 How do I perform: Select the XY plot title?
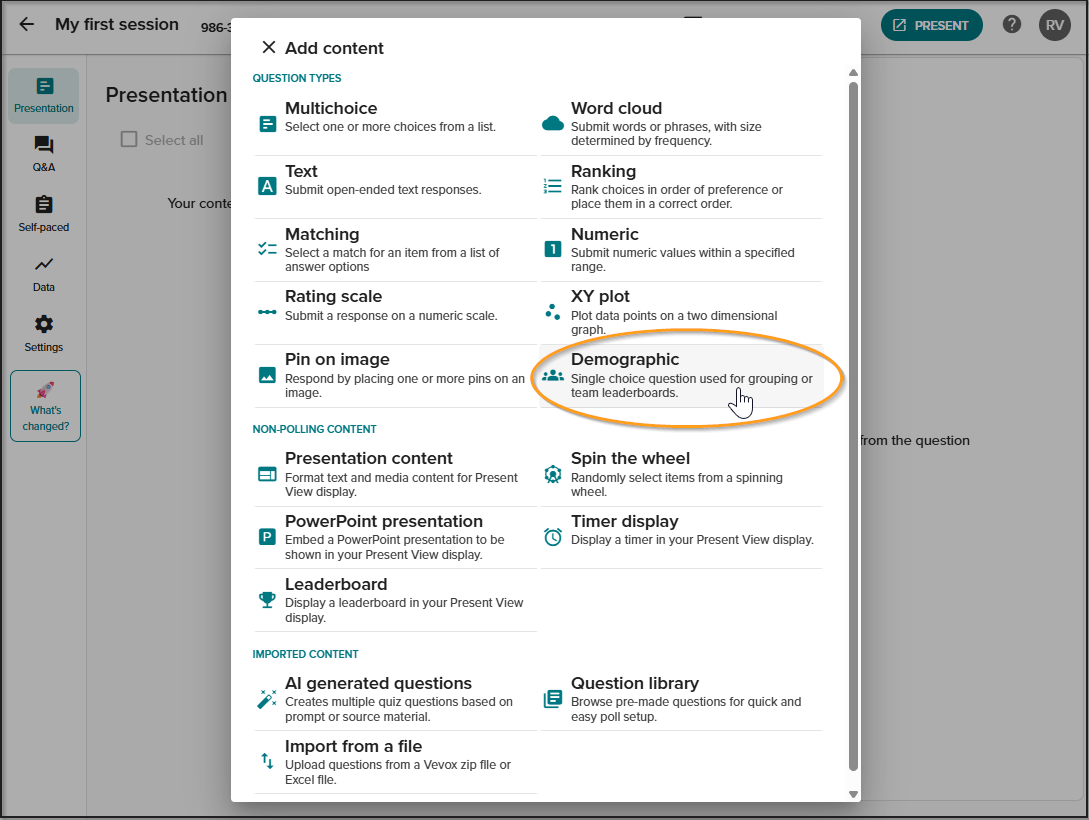[x=600, y=296]
